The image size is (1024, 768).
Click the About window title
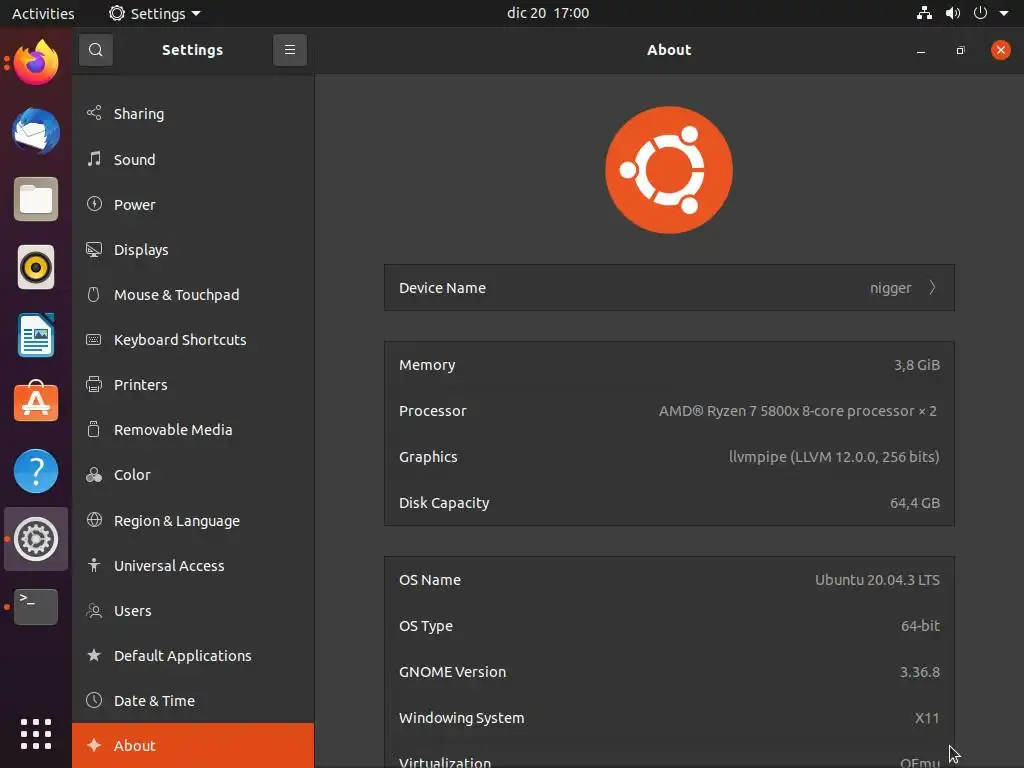669,50
